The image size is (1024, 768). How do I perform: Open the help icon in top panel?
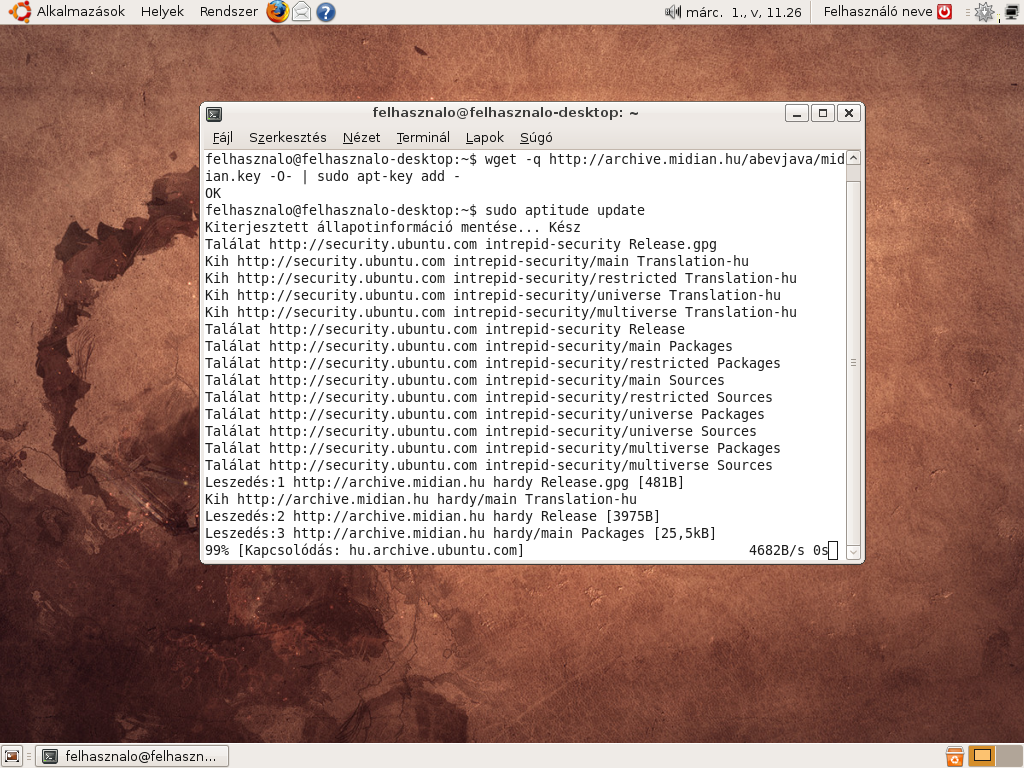coord(325,12)
